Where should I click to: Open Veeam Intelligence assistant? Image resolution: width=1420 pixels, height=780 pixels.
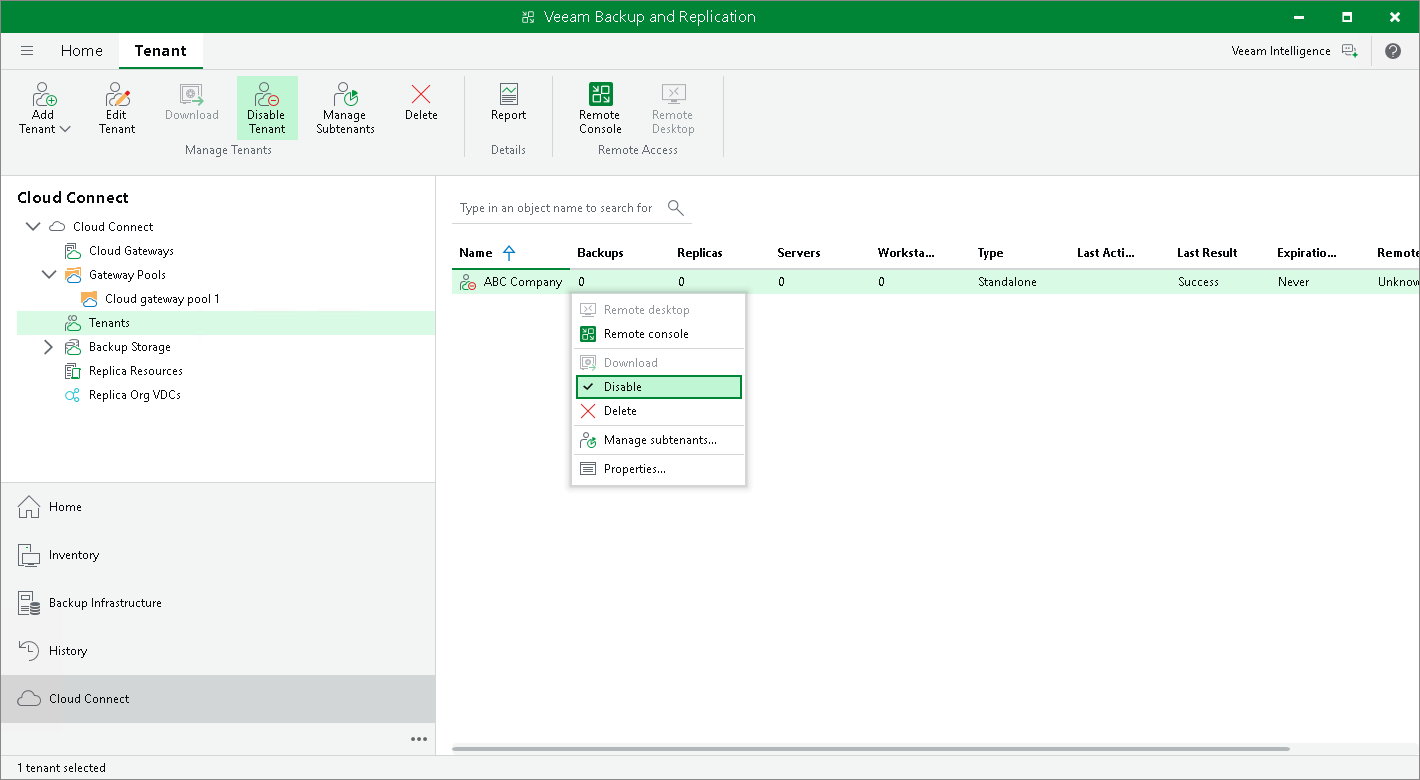point(1294,51)
